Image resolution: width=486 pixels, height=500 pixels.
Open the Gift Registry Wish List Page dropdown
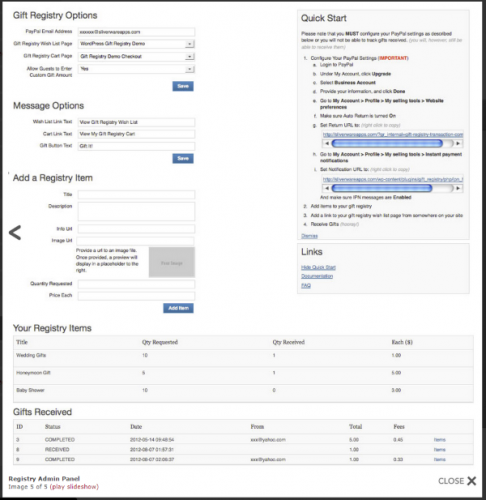coord(136,44)
